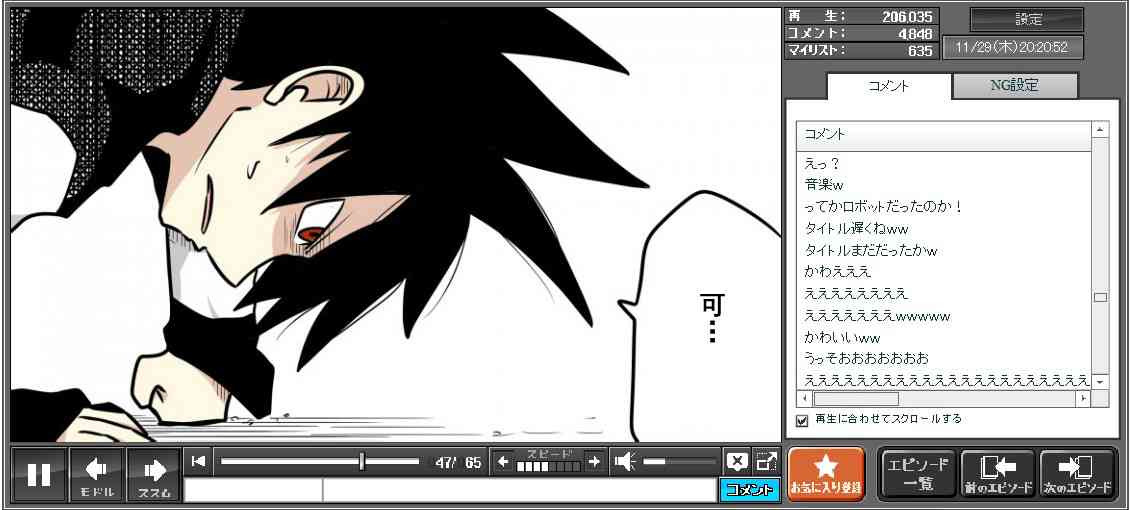This screenshot has width=1131, height=510.
Task: Increase playback speed with right arrow
Action: coord(594,461)
